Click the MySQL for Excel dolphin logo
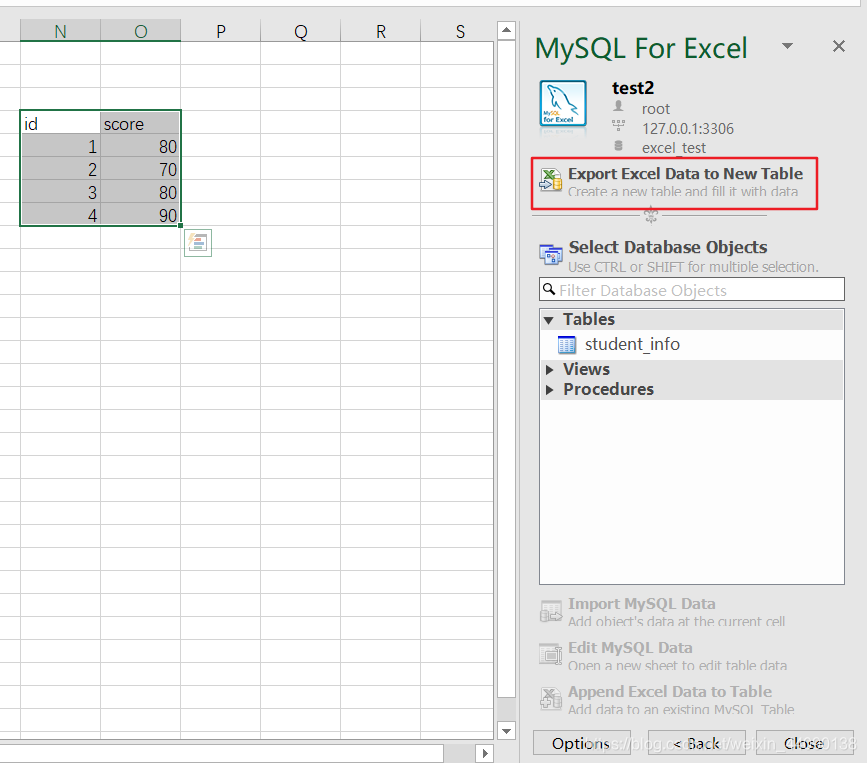867x763 pixels. point(563,103)
